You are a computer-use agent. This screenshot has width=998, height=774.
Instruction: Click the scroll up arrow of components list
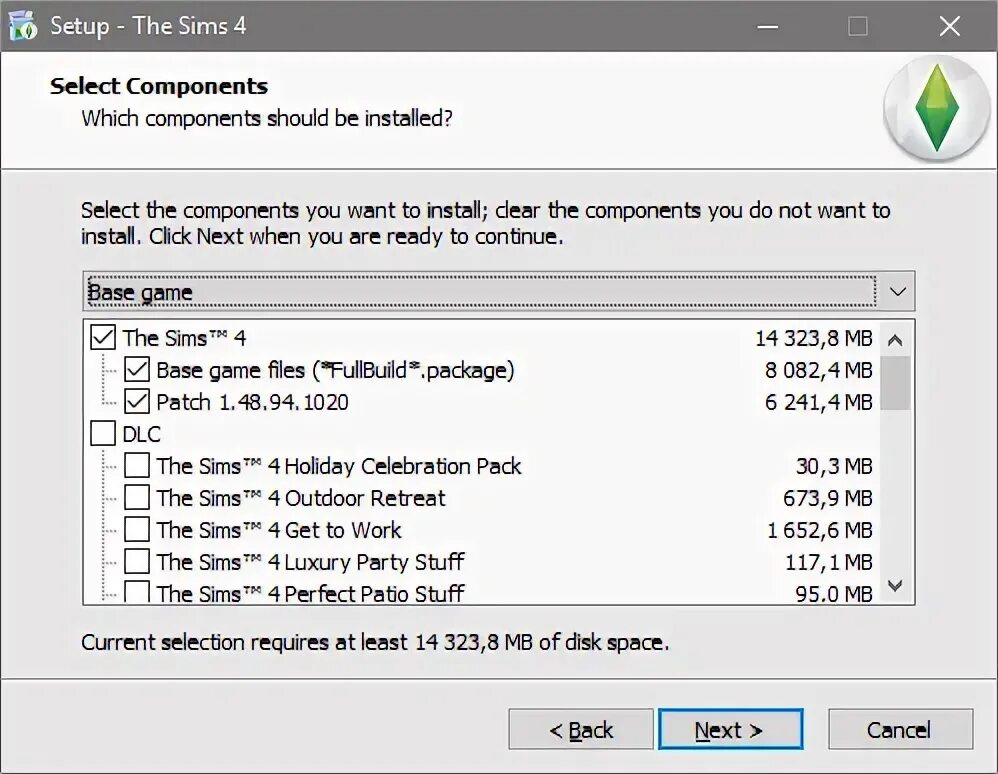click(x=895, y=340)
